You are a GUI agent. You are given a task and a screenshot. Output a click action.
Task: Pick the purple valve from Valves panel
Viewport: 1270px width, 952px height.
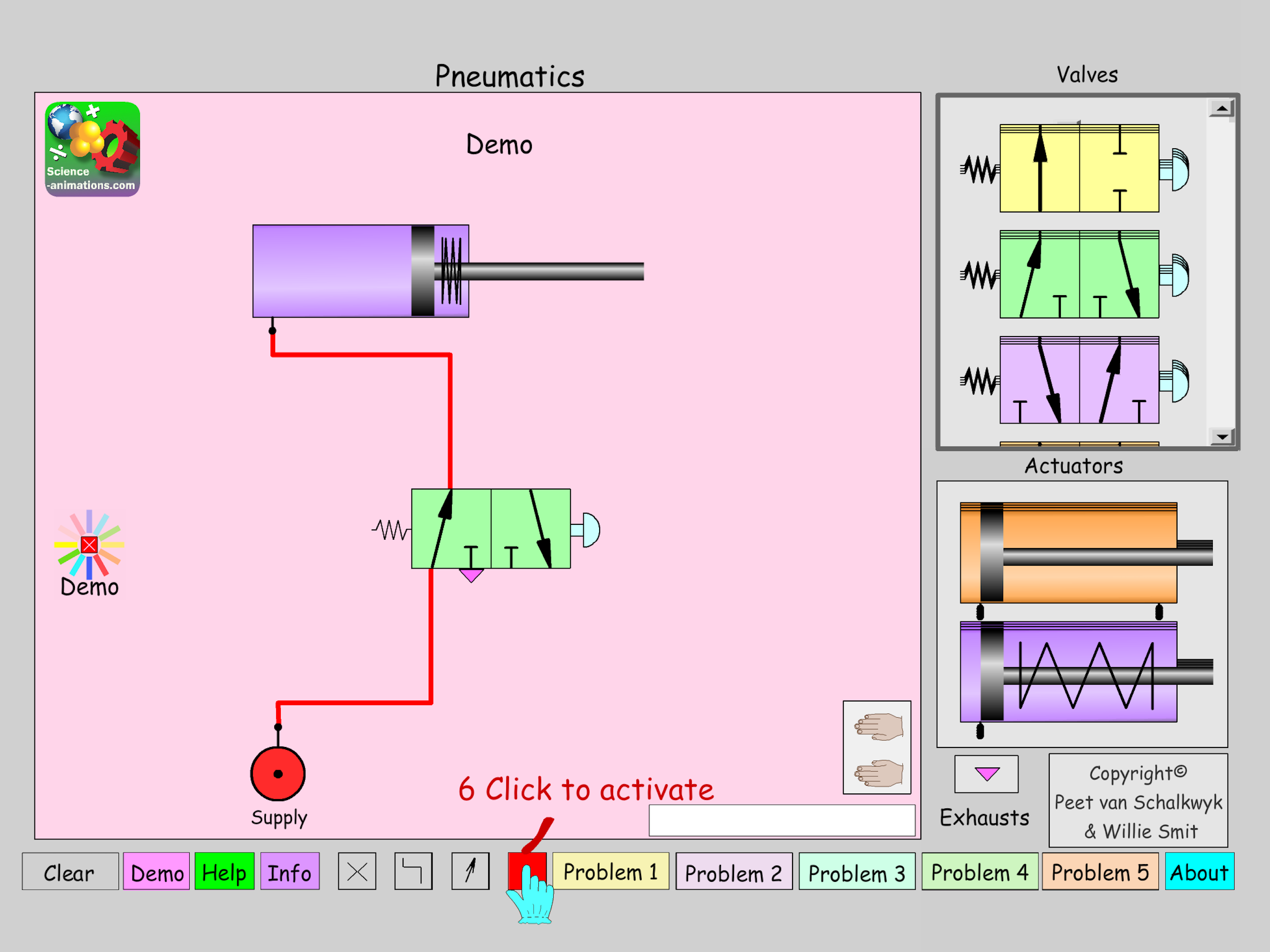[1079, 380]
